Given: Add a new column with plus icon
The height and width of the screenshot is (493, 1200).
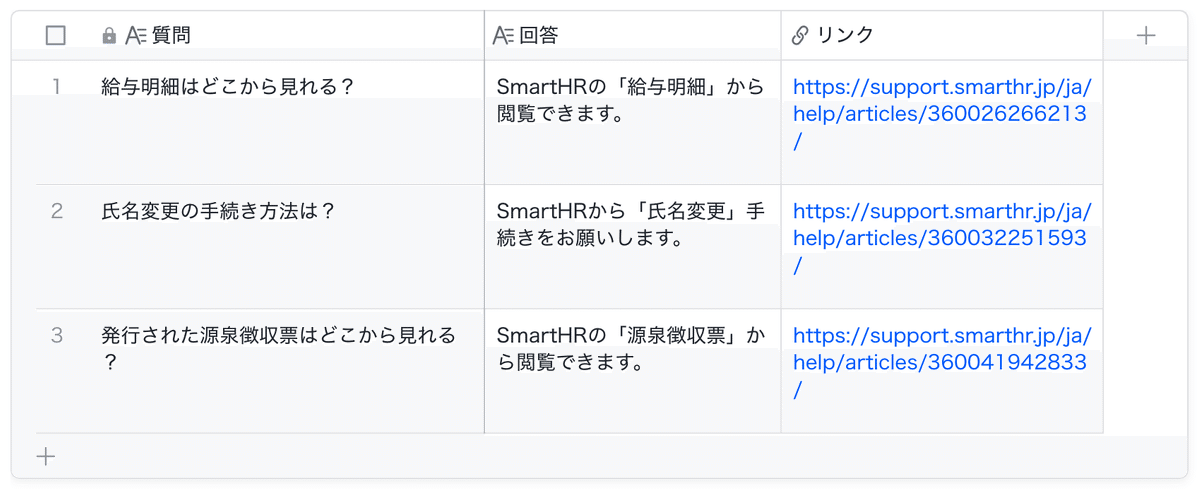Looking at the screenshot, I should pos(1146,35).
